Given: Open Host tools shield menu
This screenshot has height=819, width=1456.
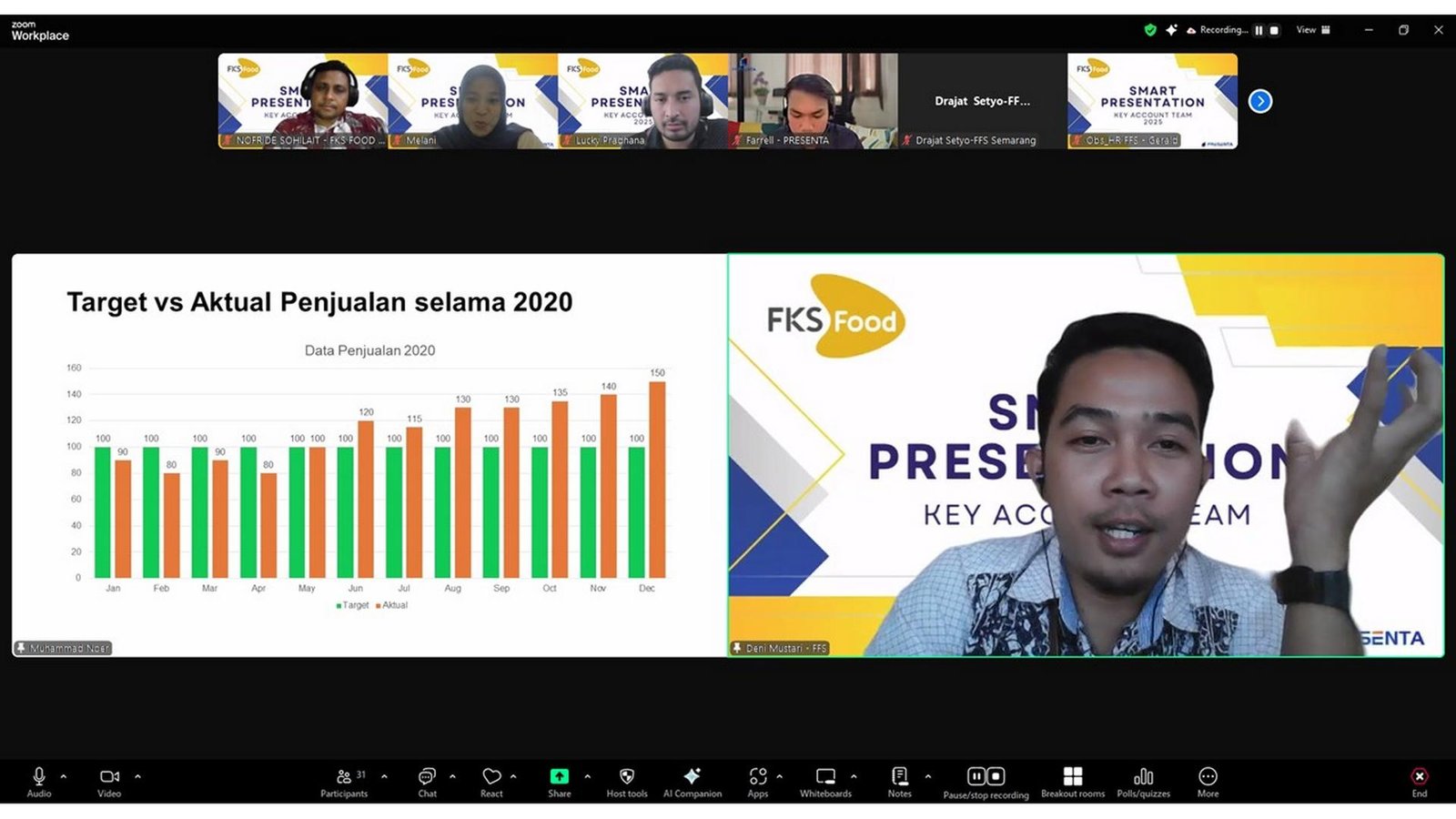Looking at the screenshot, I should pos(627,781).
